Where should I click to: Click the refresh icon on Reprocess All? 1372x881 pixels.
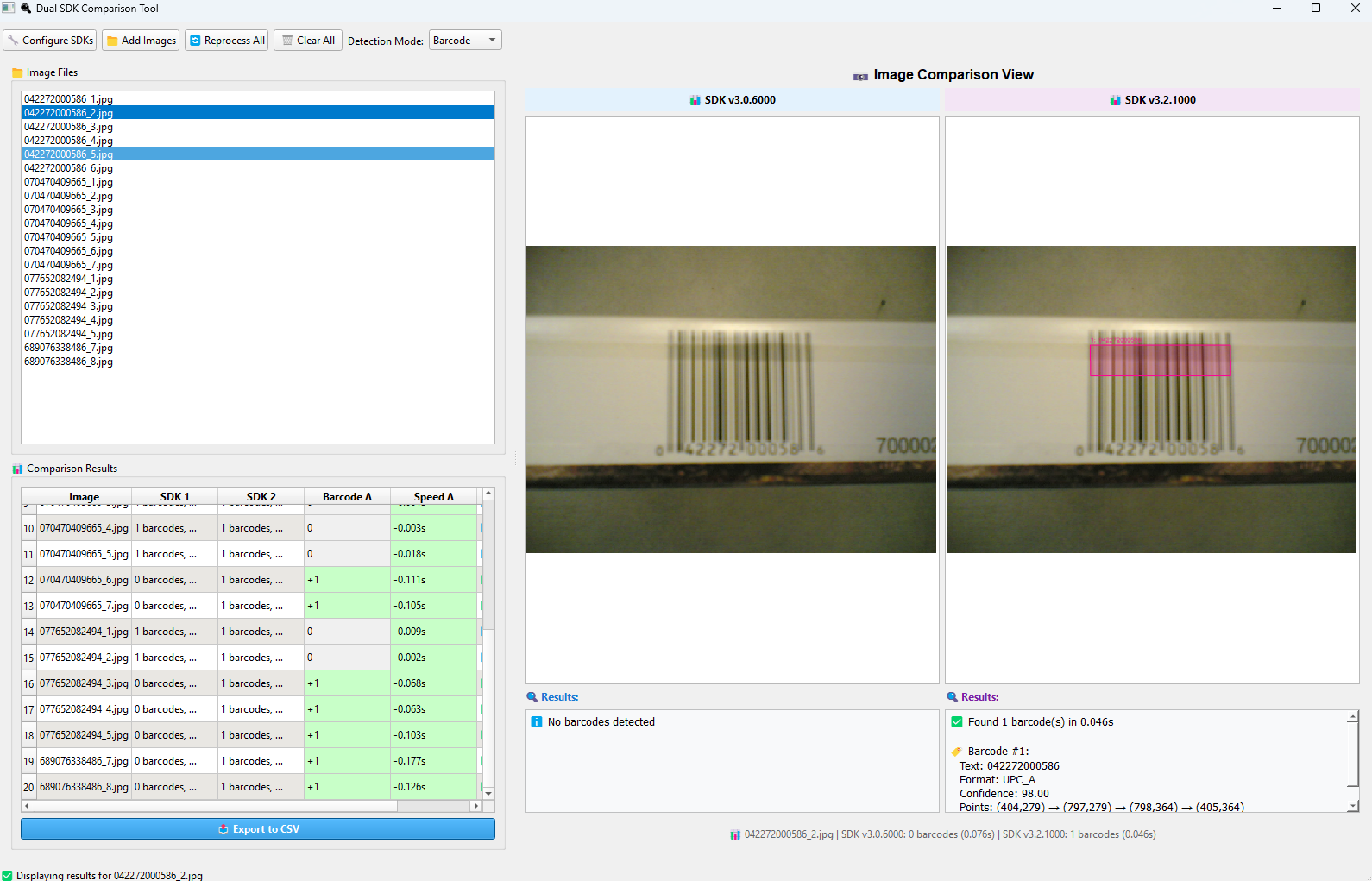pyautogui.click(x=195, y=41)
